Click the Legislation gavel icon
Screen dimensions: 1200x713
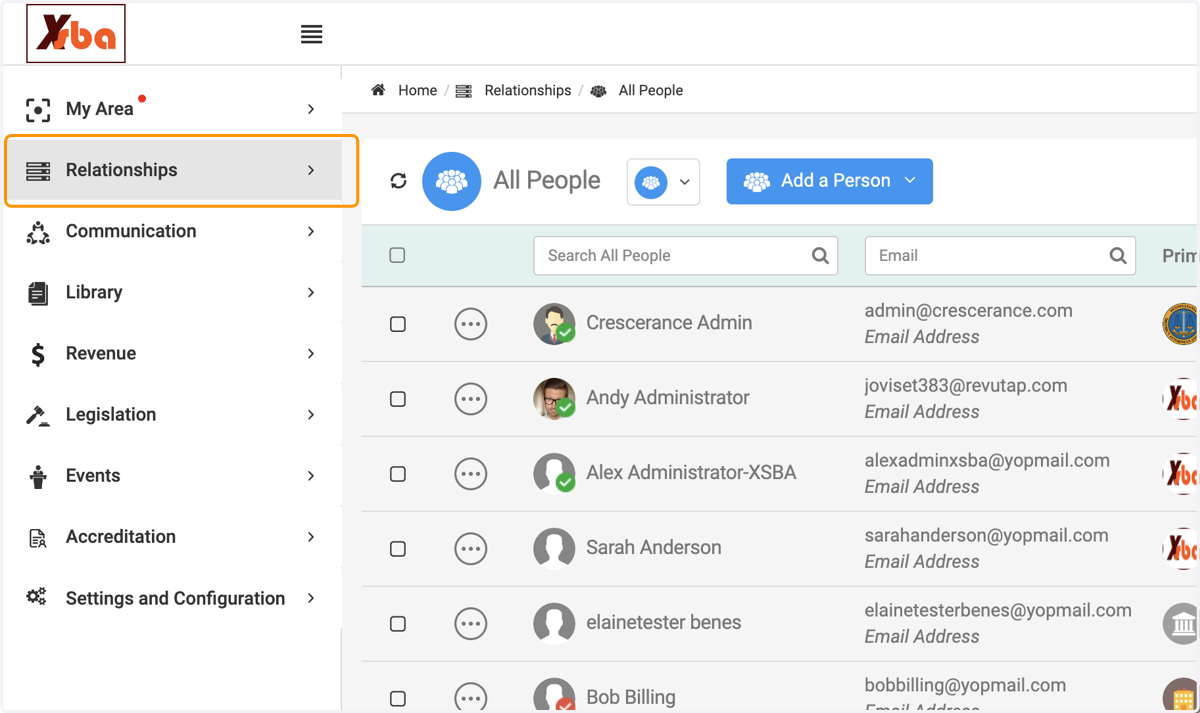[38, 415]
